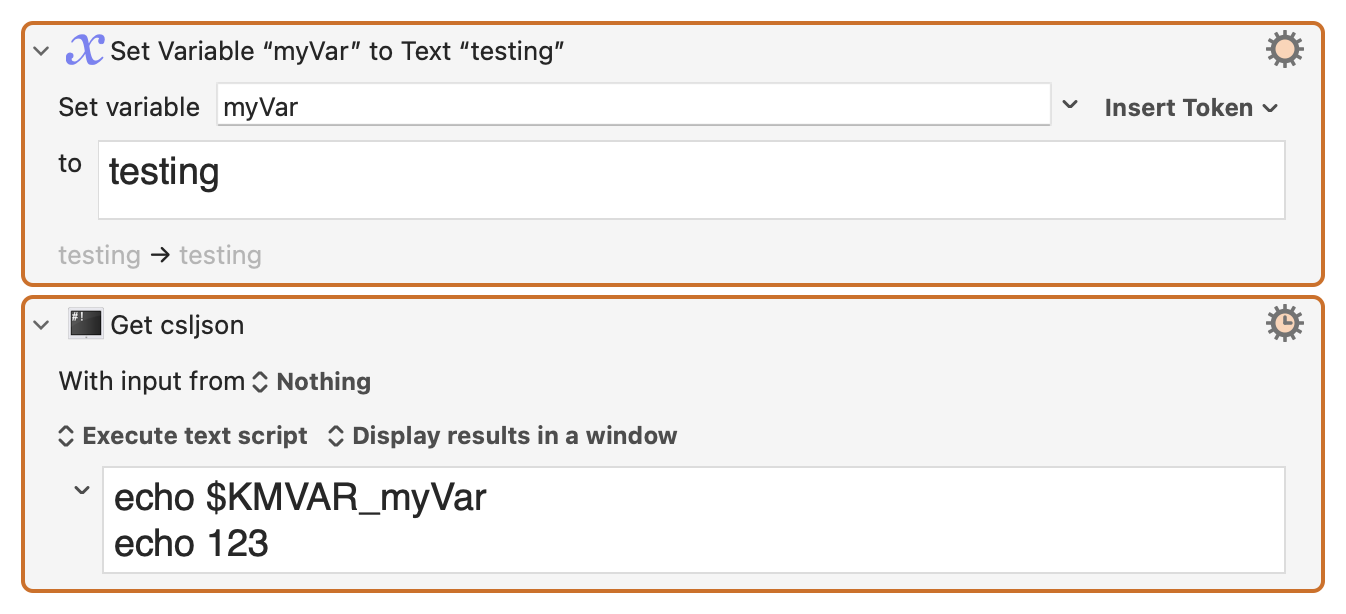Change the "With input from Nothing" popup
The image size is (1346, 614).
tap(313, 382)
